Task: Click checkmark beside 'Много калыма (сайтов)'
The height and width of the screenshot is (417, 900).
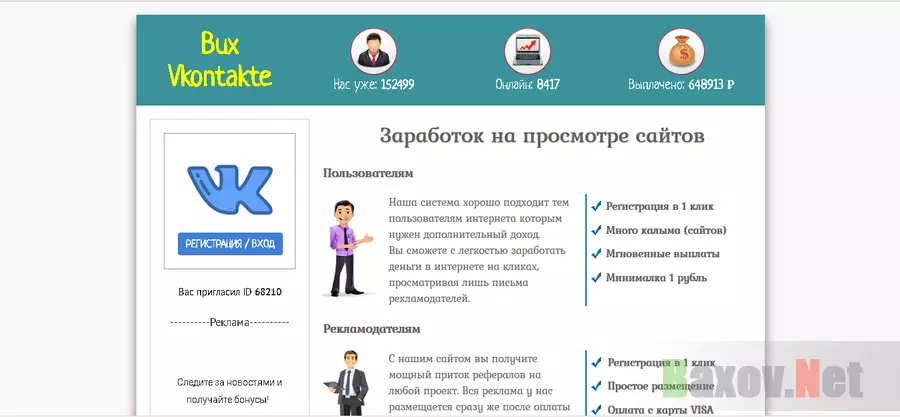Action: (596, 231)
